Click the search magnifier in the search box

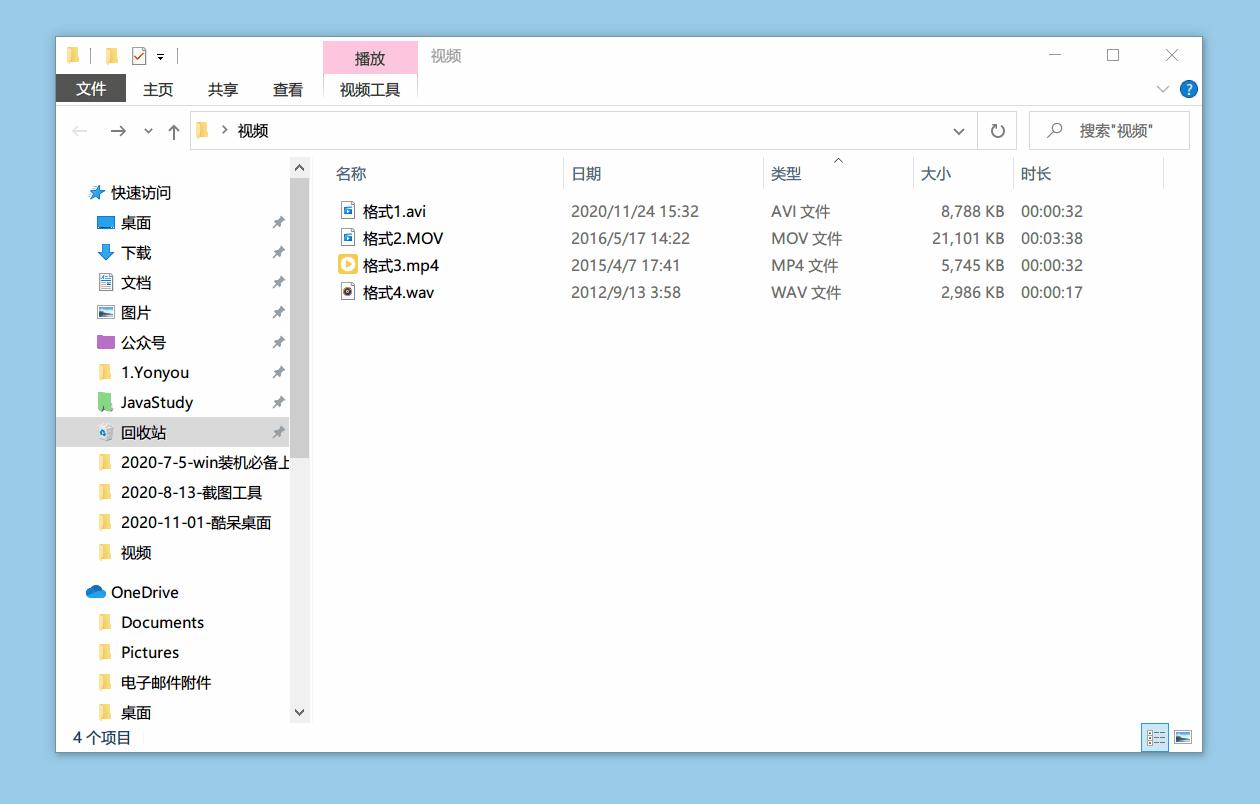coord(1055,130)
